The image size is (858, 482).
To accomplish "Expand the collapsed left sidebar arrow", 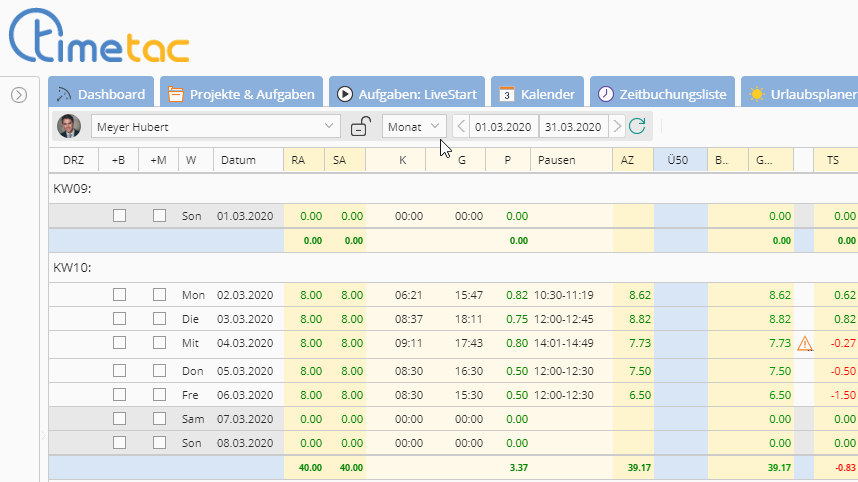I will [x=18, y=95].
